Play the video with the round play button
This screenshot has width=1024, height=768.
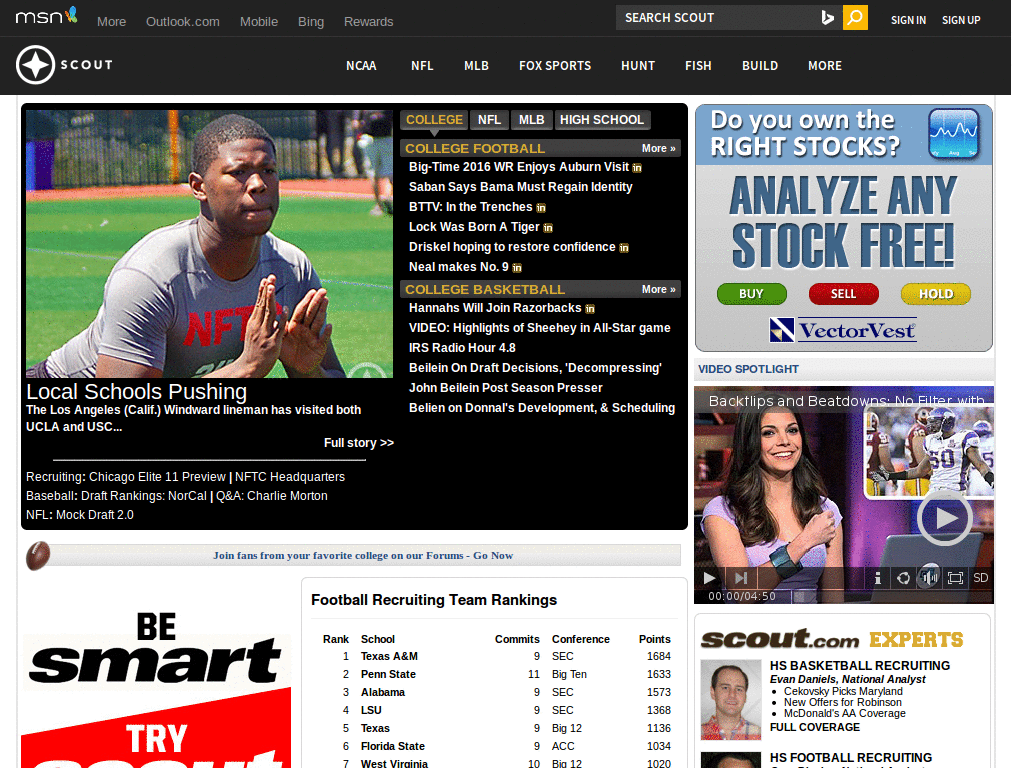click(x=945, y=519)
